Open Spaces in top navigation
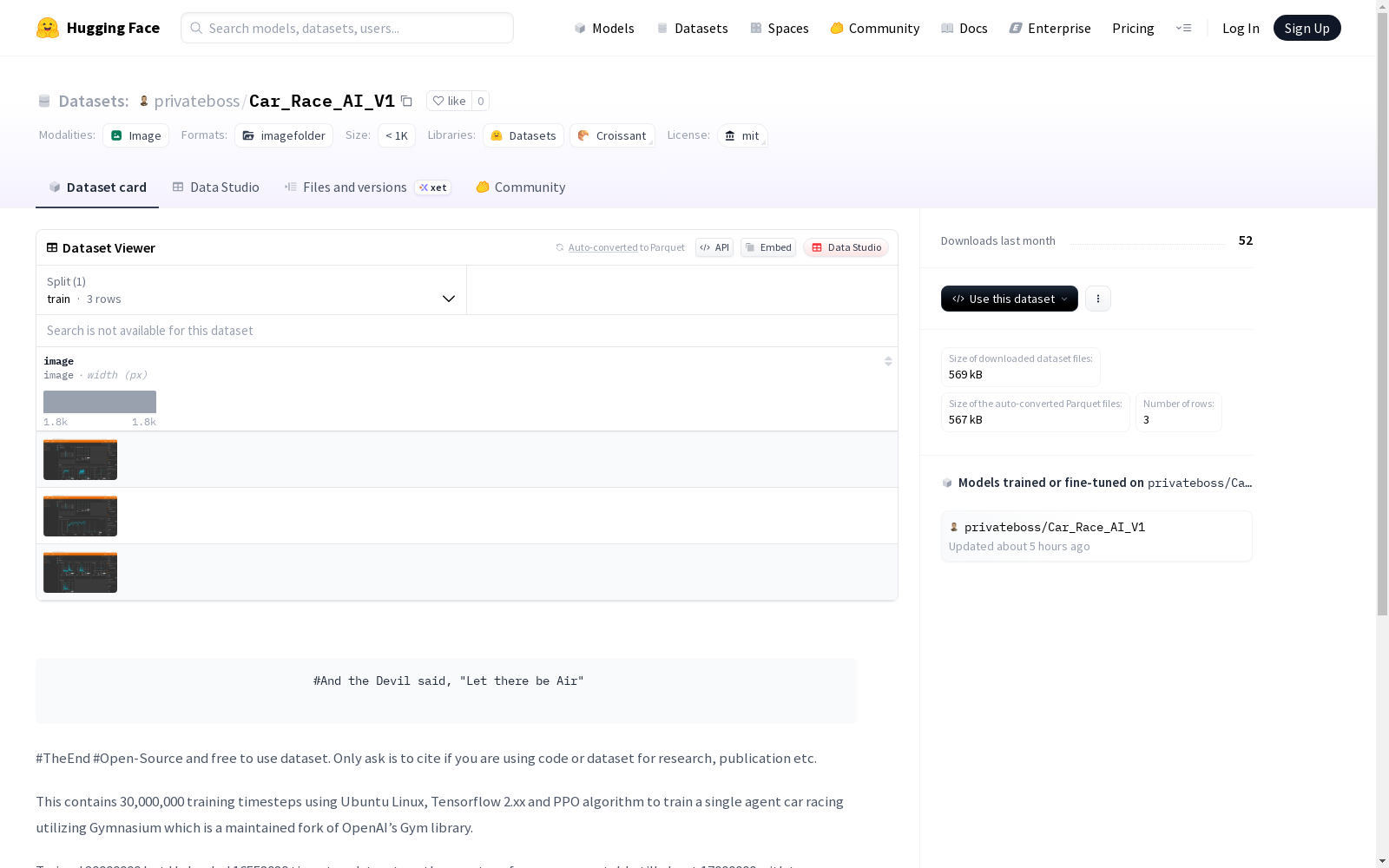The height and width of the screenshot is (868, 1389). pos(780,28)
